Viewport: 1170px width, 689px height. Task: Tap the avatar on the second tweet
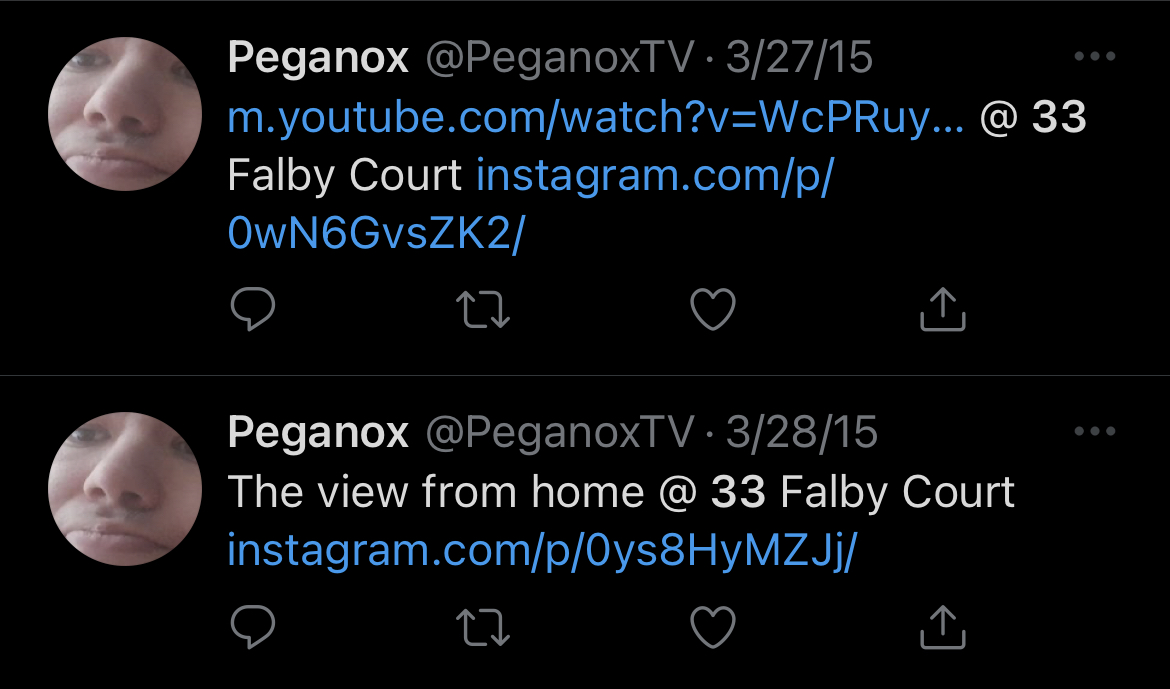coord(125,489)
